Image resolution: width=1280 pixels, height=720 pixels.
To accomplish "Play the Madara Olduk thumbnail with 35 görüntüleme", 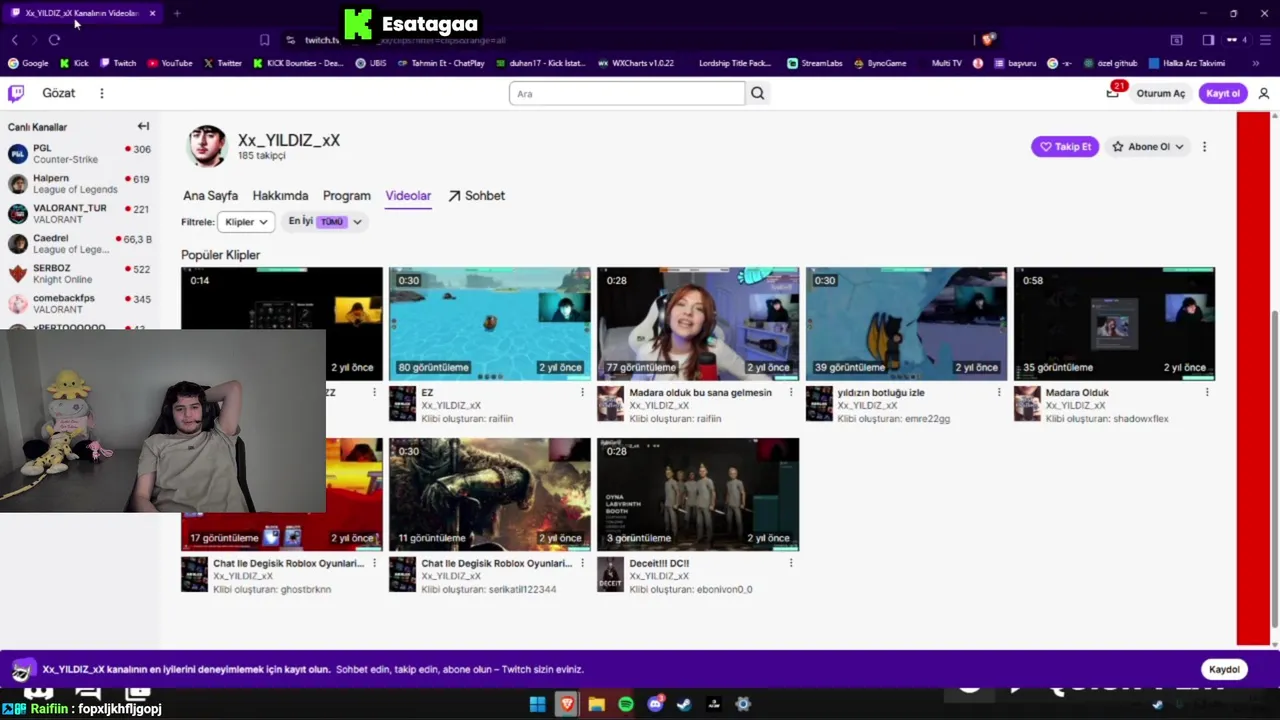I will [1114, 324].
